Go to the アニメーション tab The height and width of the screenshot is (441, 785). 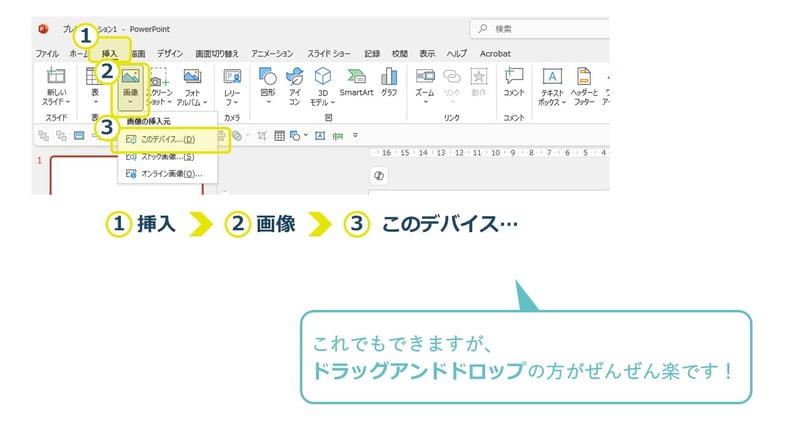(x=272, y=54)
